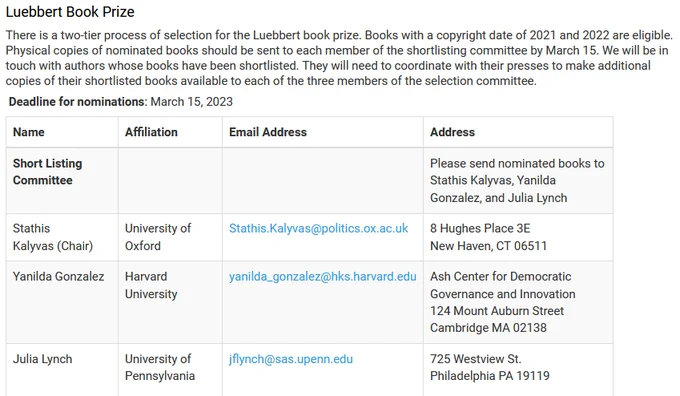Image resolution: width=680 pixels, height=396 pixels.
Task: Click the Short Listing Committee cell
Action: pos(62,180)
